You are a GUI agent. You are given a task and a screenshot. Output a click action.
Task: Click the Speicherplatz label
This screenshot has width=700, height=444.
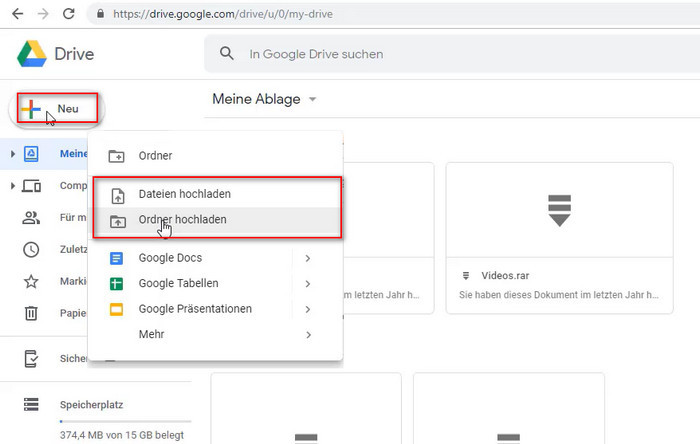click(x=92, y=405)
